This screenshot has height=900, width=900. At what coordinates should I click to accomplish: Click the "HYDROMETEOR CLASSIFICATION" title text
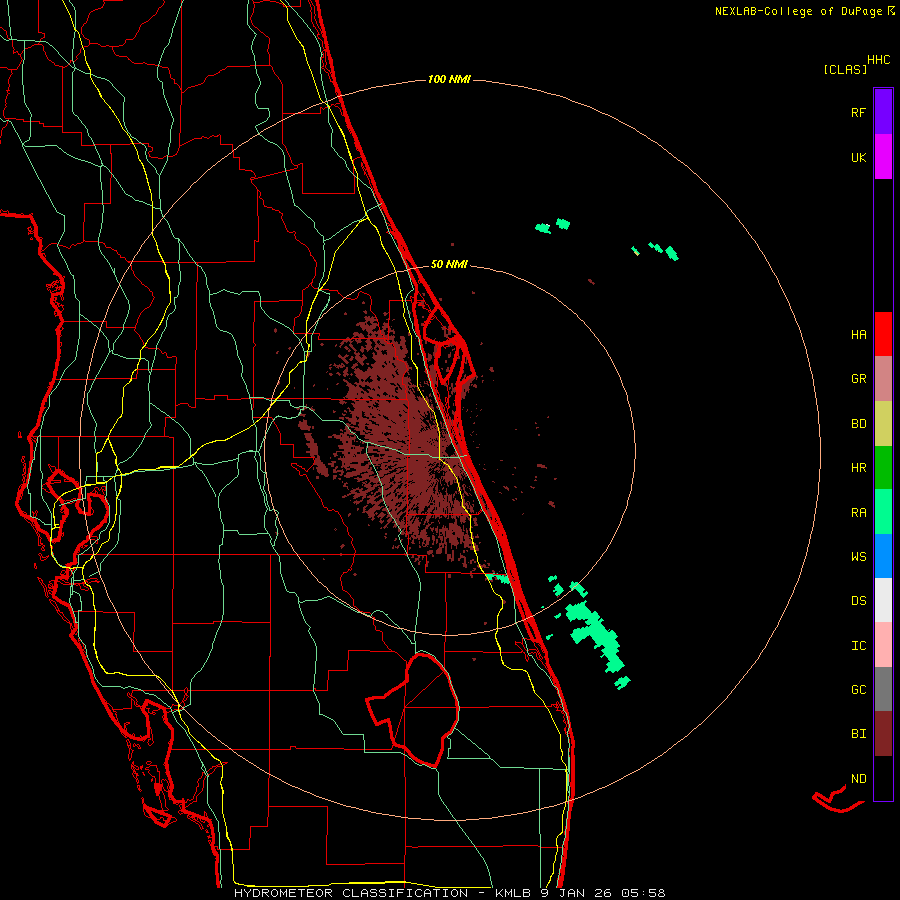point(351,893)
